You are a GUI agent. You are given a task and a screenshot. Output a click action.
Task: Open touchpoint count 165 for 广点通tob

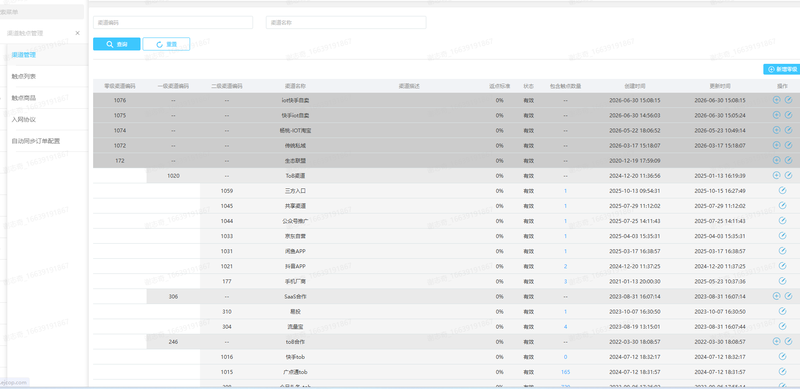click(565, 372)
